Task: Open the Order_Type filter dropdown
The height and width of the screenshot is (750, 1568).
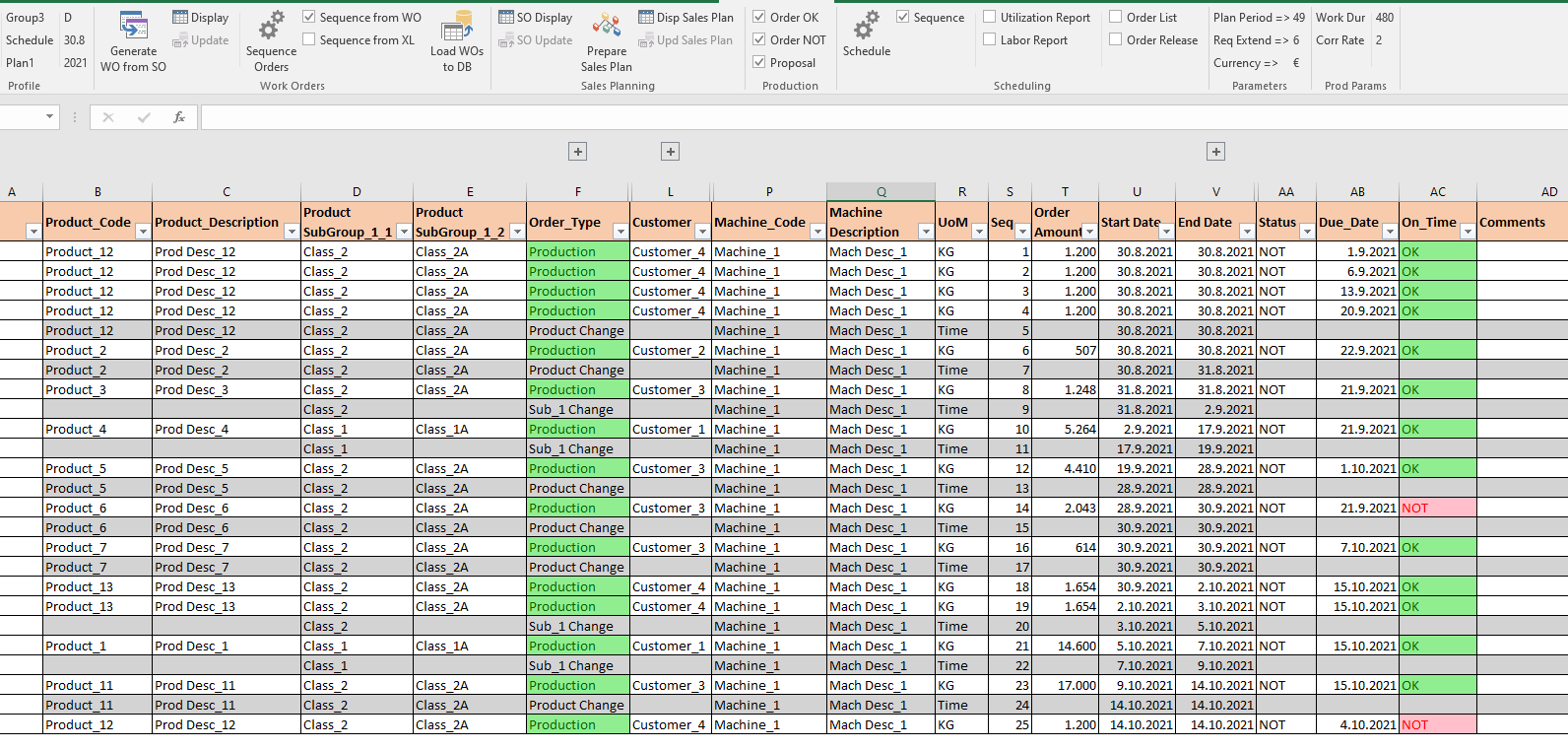Action: coord(621,232)
